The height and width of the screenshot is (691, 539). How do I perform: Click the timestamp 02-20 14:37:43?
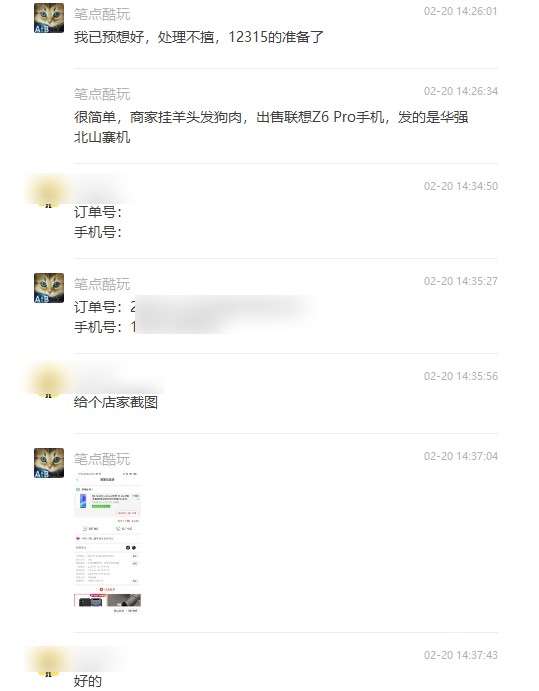click(461, 655)
